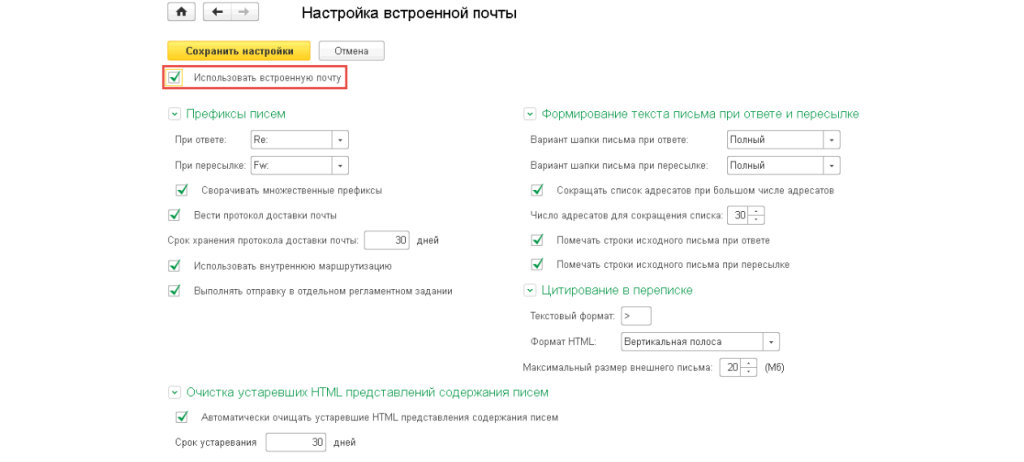The image size is (1024, 462).
Task: Open the При пересылке prefix dropdown
Action: point(340,165)
